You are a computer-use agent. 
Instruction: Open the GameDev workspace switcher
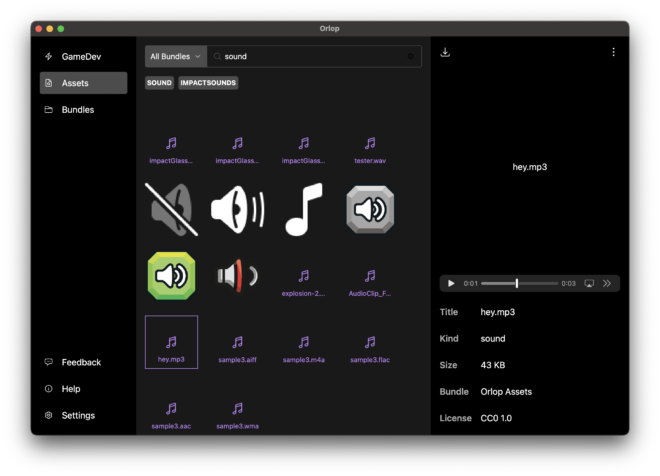(82, 57)
